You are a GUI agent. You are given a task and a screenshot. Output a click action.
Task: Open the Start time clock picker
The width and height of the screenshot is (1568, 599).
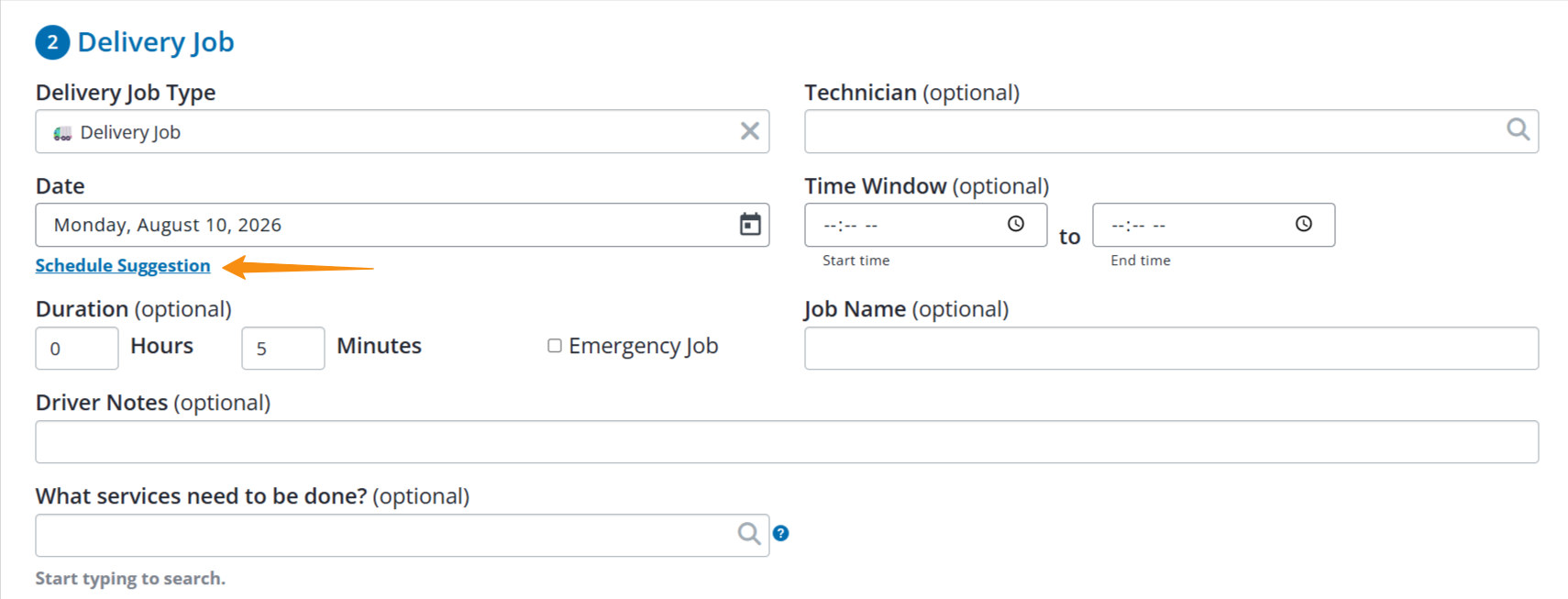click(x=1016, y=224)
